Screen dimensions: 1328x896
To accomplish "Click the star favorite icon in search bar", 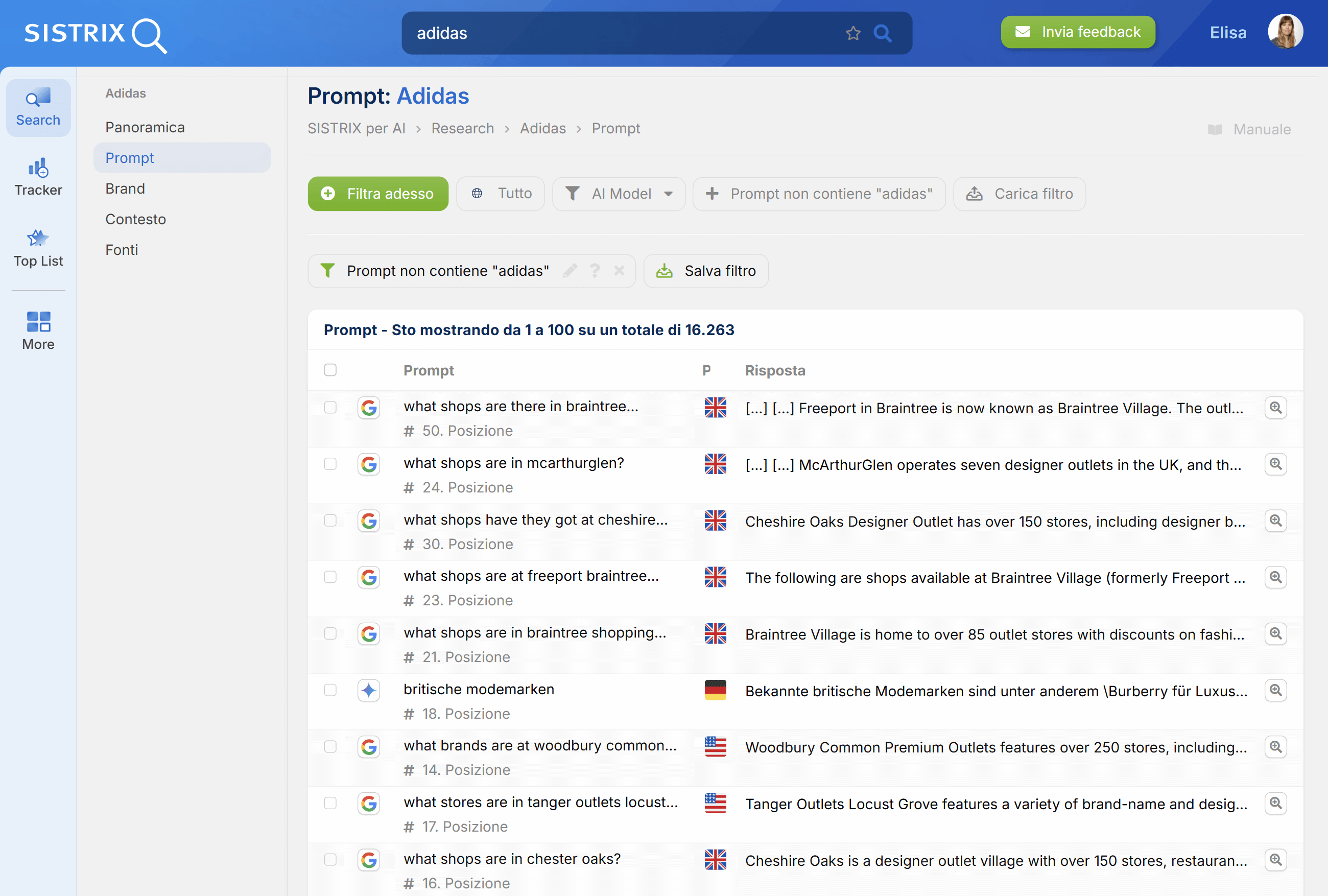I will click(x=853, y=33).
